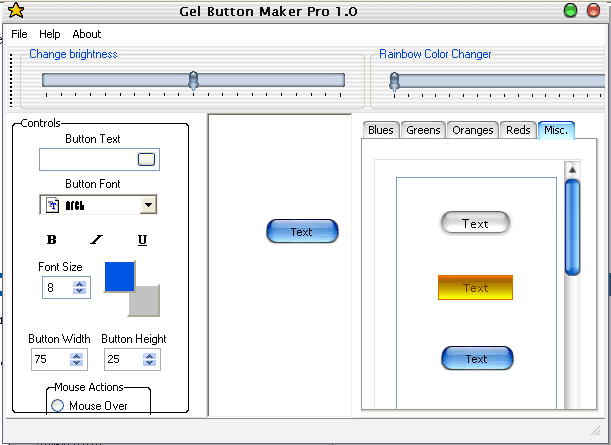Viewport: 611px width, 445px height.
Task: Open the Button Font dropdown
Action: (148, 204)
